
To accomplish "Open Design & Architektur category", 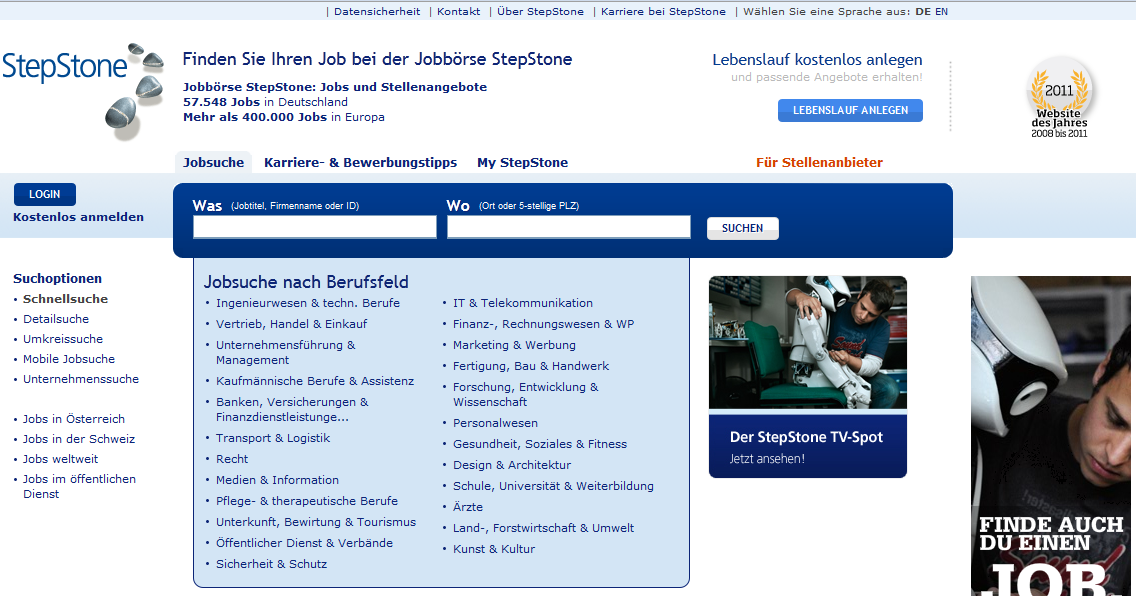I will [x=512, y=465].
